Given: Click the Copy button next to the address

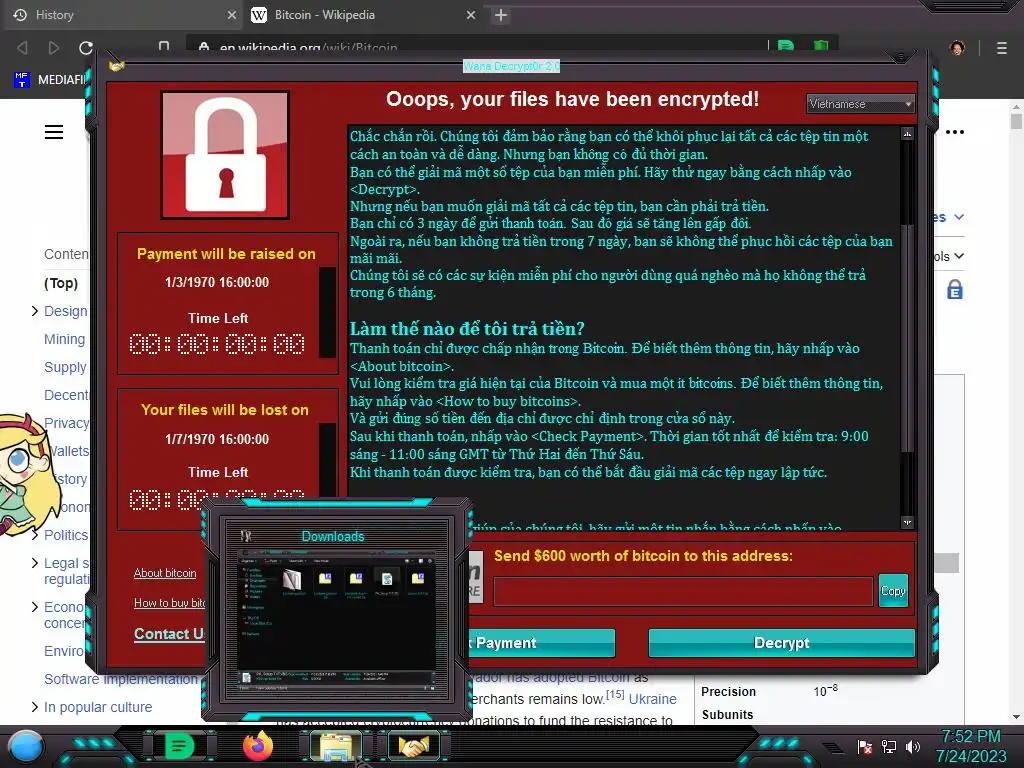Looking at the screenshot, I should click(x=893, y=590).
